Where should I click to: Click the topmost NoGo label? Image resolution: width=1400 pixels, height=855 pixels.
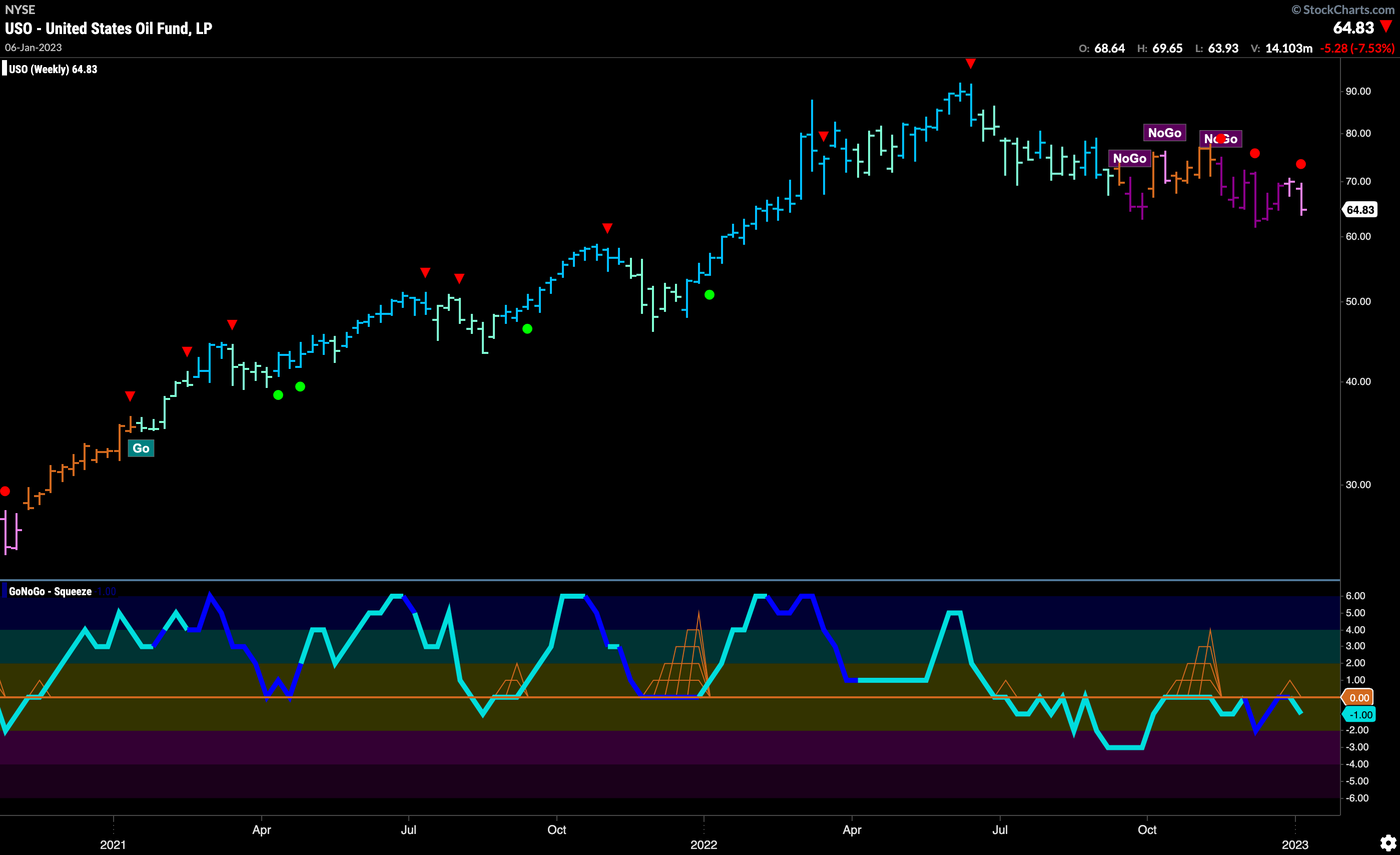(1164, 133)
